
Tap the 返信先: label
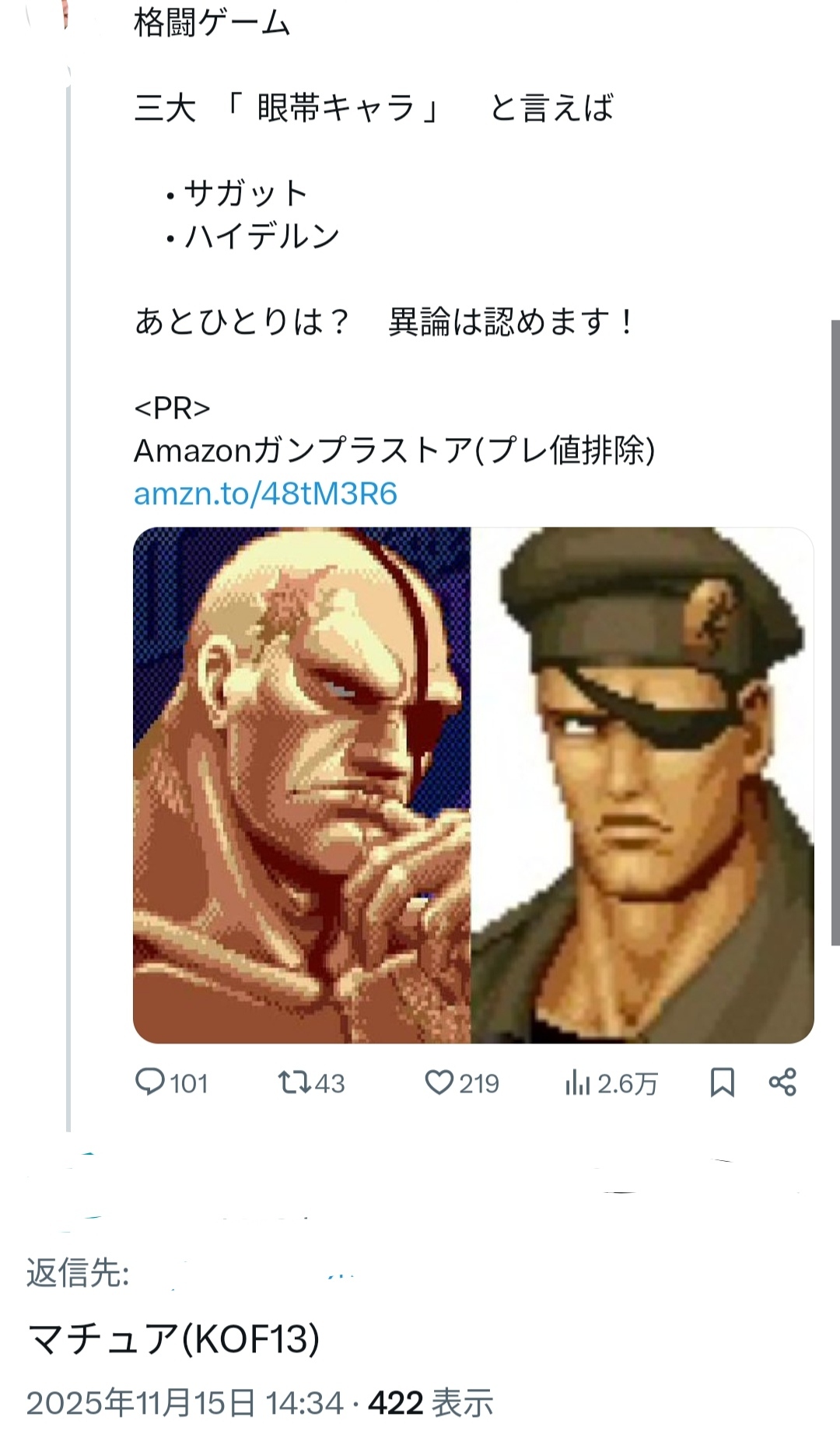(x=78, y=1273)
